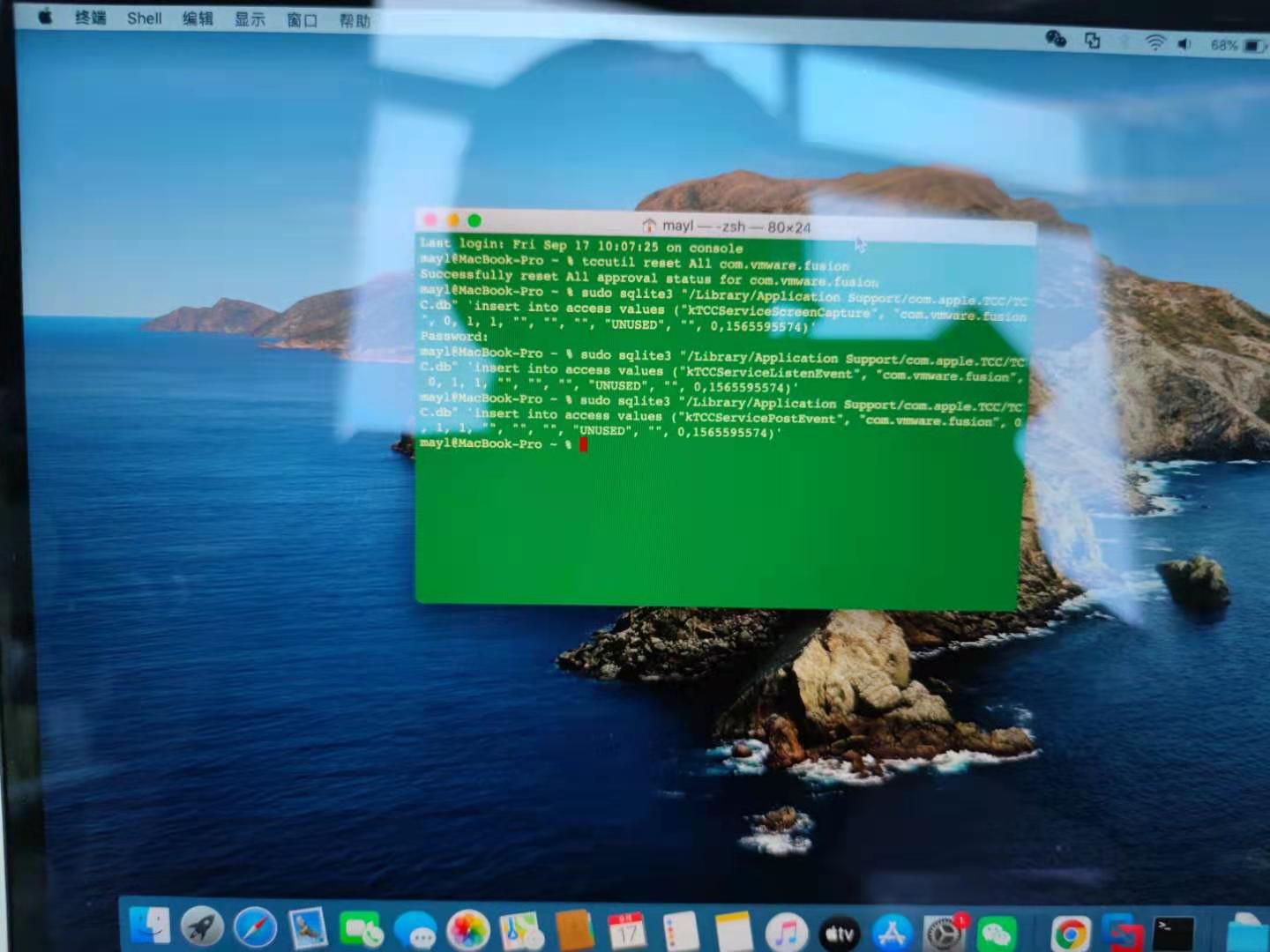Close the Terminal window with the red button
The width and height of the screenshot is (1270, 952).
(430, 219)
